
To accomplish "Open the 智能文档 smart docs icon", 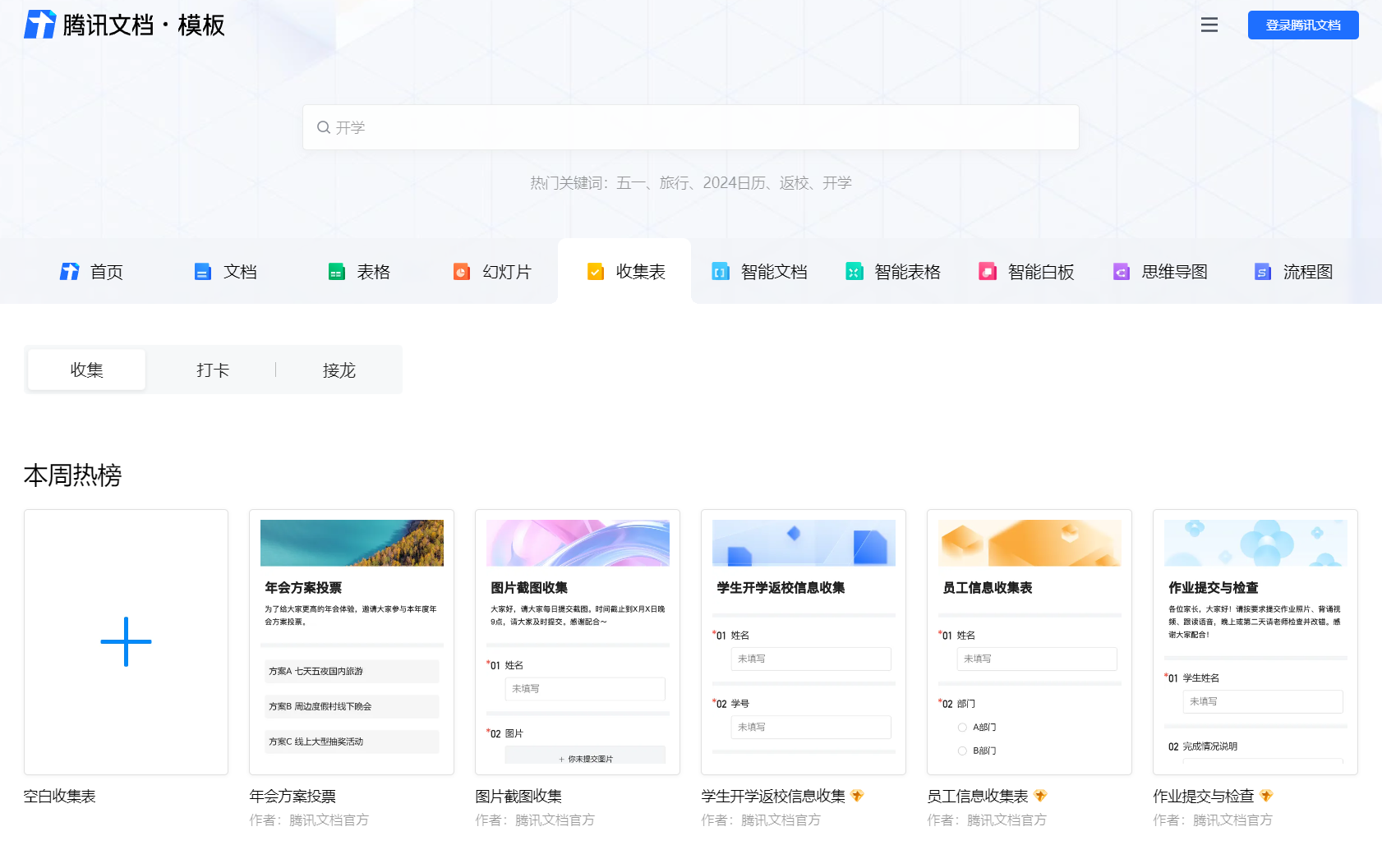I will [721, 271].
